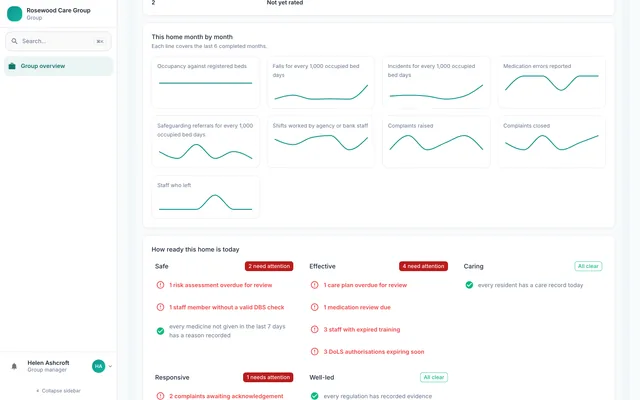Click alert icon beside risk assessment overdue
This screenshot has height=400, width=640.
pos(160,285)
